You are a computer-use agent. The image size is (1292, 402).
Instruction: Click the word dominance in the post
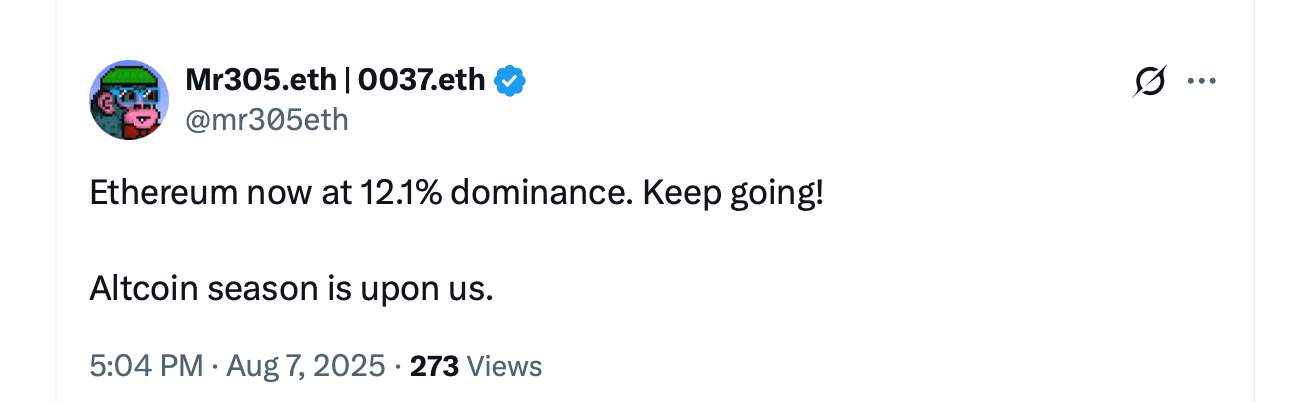pyautogui.click(x=540, y=192)
